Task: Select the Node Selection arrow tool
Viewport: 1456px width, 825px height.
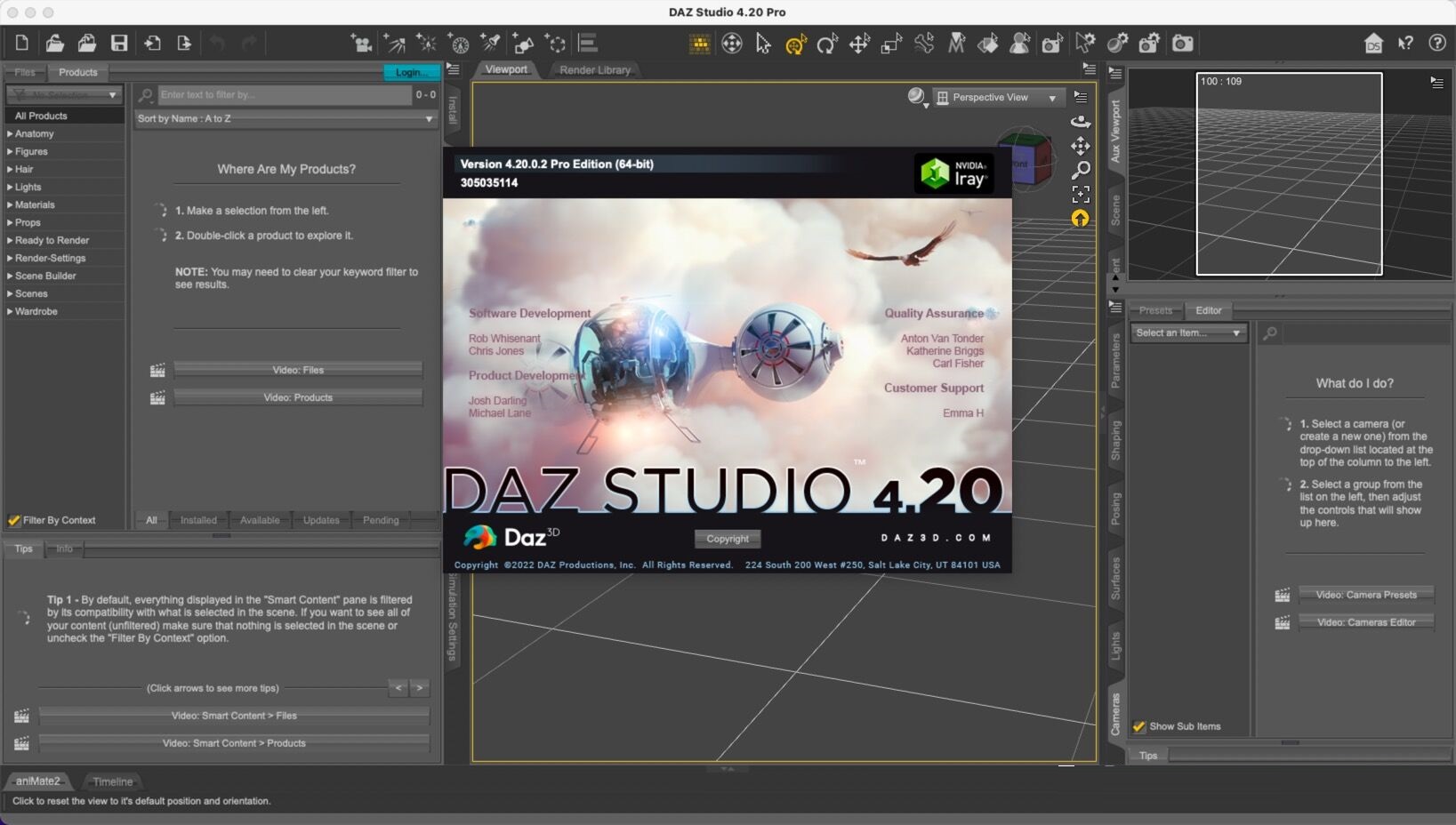Action: pyautogui.click(x=763, y=43)
